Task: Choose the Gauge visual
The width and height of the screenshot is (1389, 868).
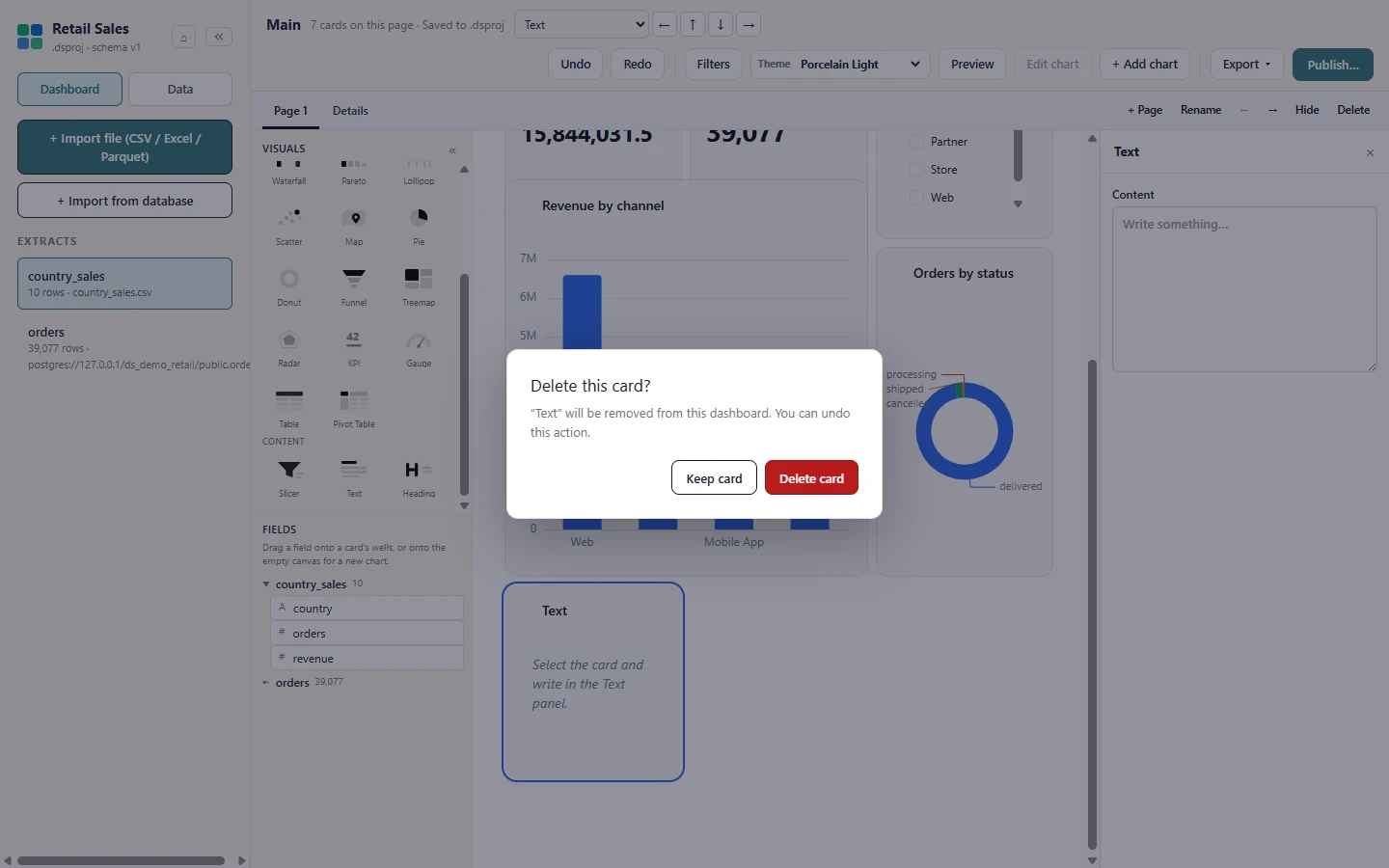Action: tap(419, 347)
